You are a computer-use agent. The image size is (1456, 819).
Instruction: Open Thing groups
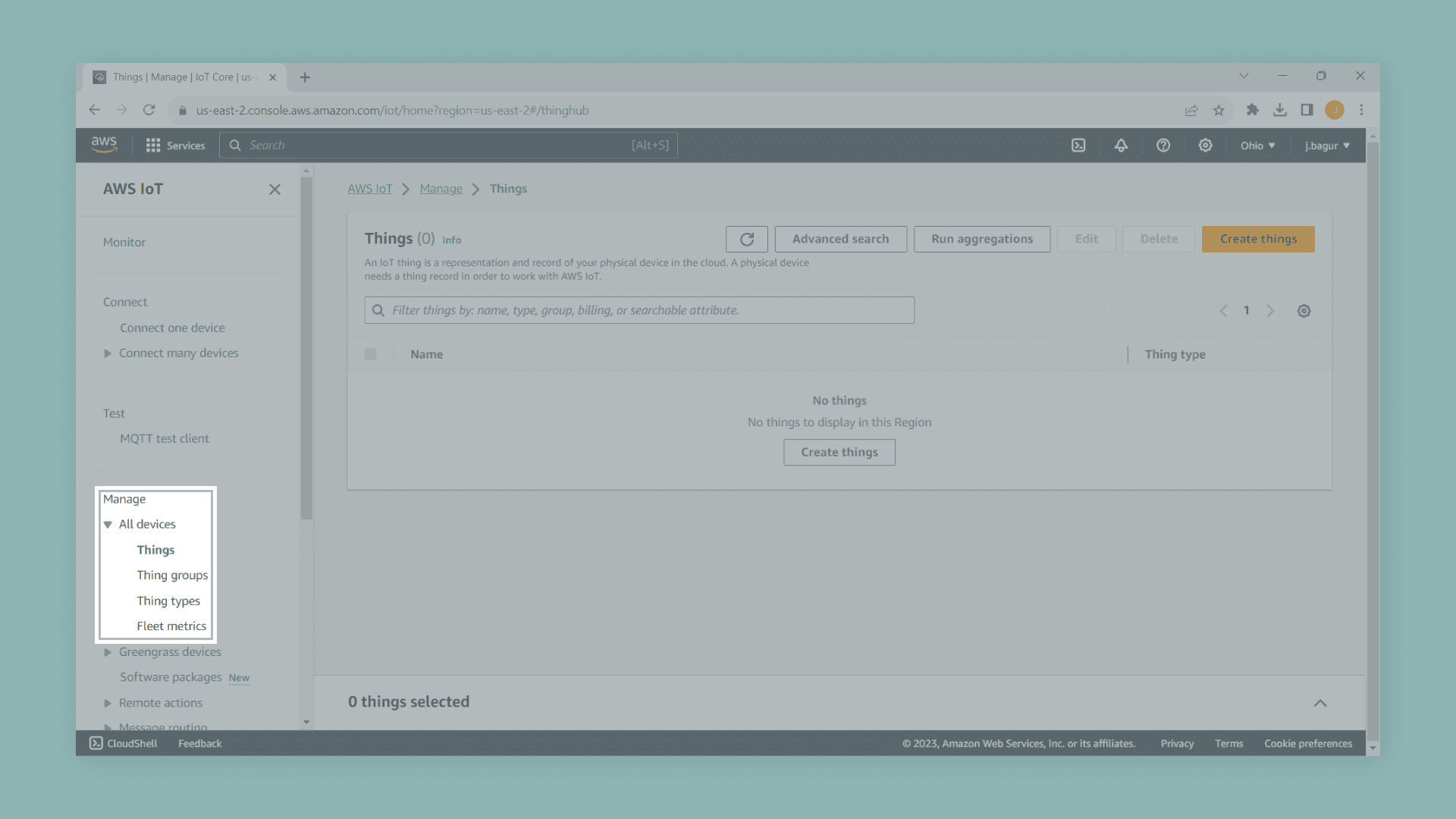tap(172, 575)
